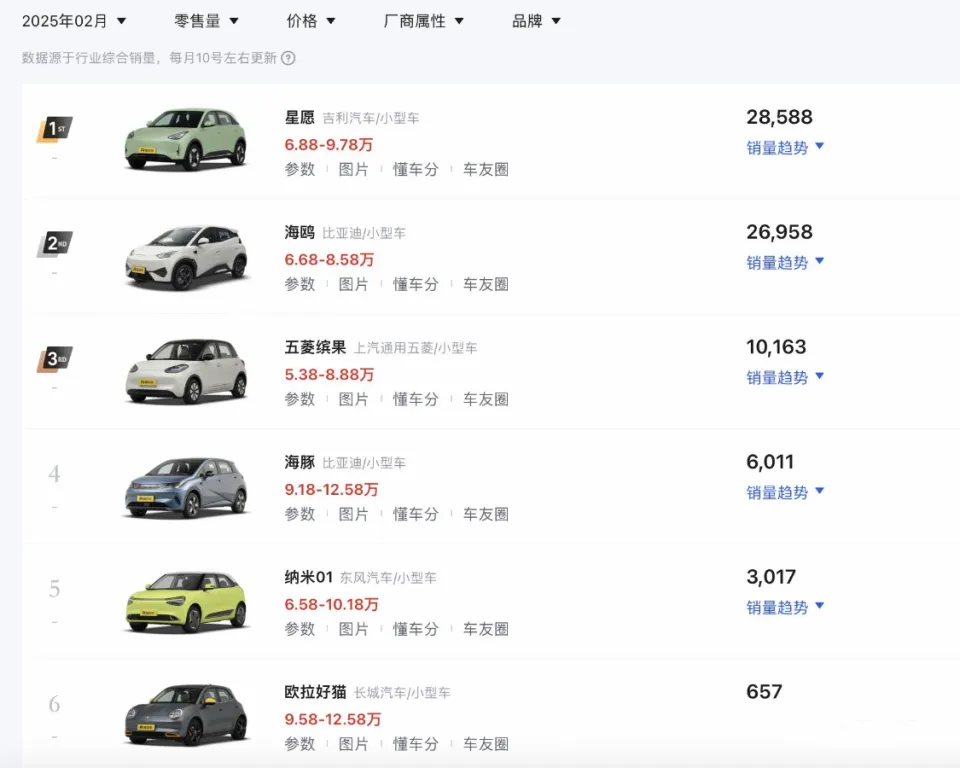View 图片 for 纳米01
960x768 pixels.
pos(354,630)
